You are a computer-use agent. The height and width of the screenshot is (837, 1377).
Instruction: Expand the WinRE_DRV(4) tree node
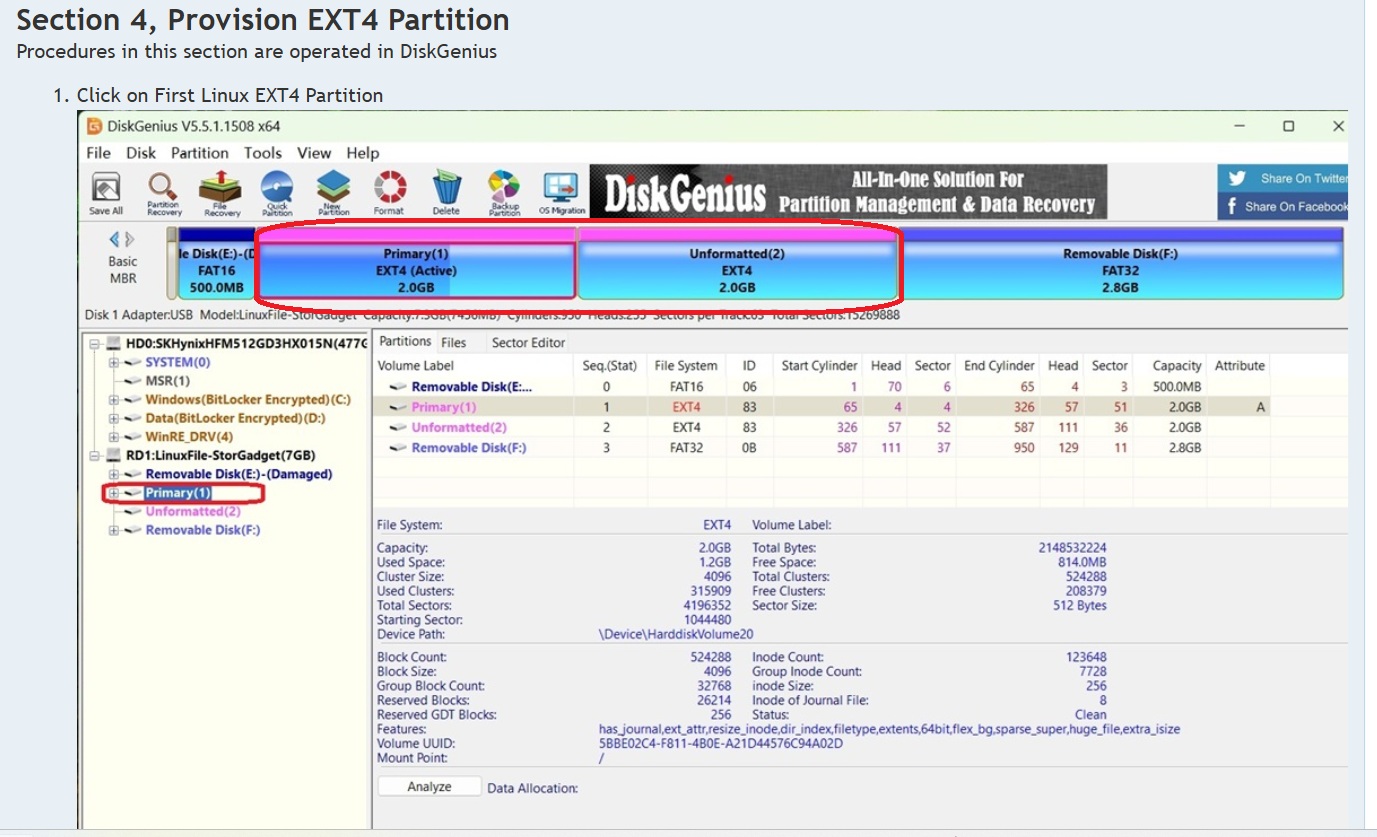tap(114, 437)
